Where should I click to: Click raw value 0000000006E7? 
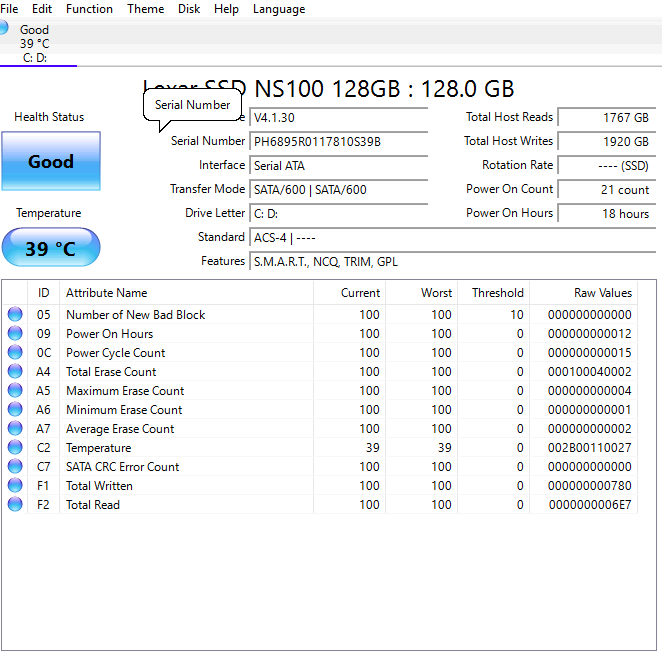[x=590, y=505]
